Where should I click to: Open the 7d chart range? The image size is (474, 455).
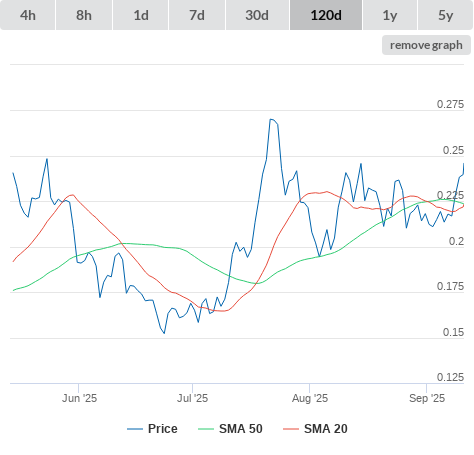(x=197, y=15)
